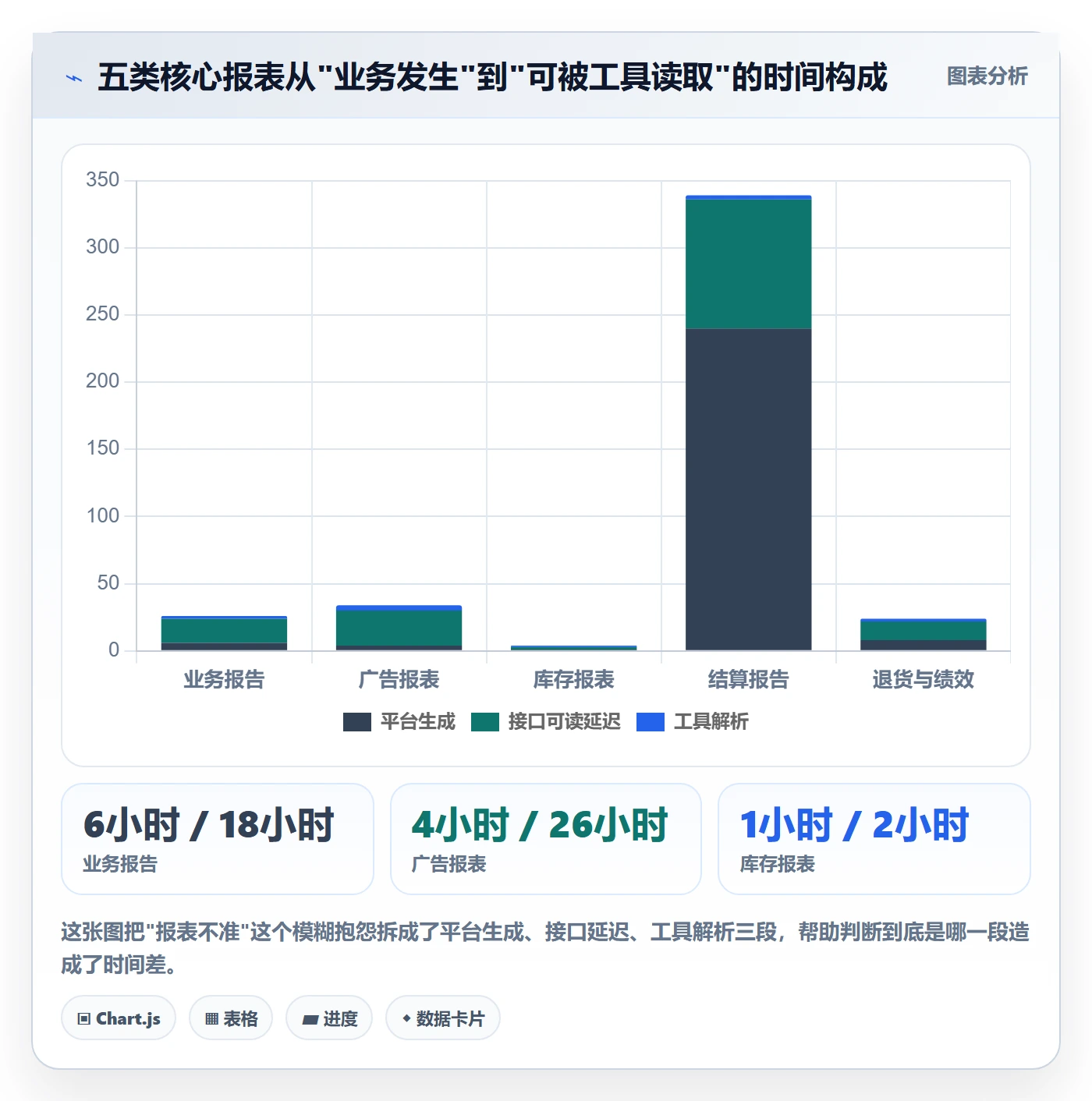The image size is (1092, 1101).
Task: Select the 表格 tag chip
Action: (231, 1018)
